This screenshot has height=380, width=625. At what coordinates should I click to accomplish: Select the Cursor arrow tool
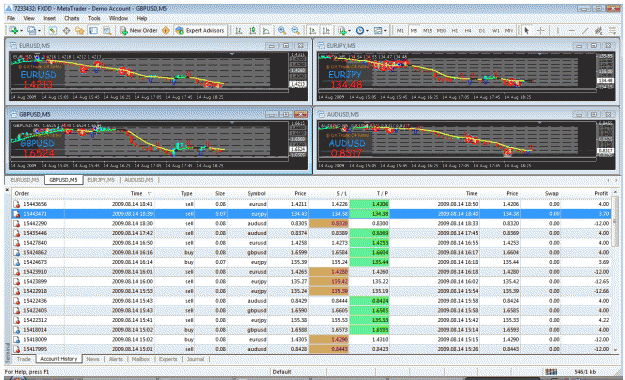click(x=527, y=31)
